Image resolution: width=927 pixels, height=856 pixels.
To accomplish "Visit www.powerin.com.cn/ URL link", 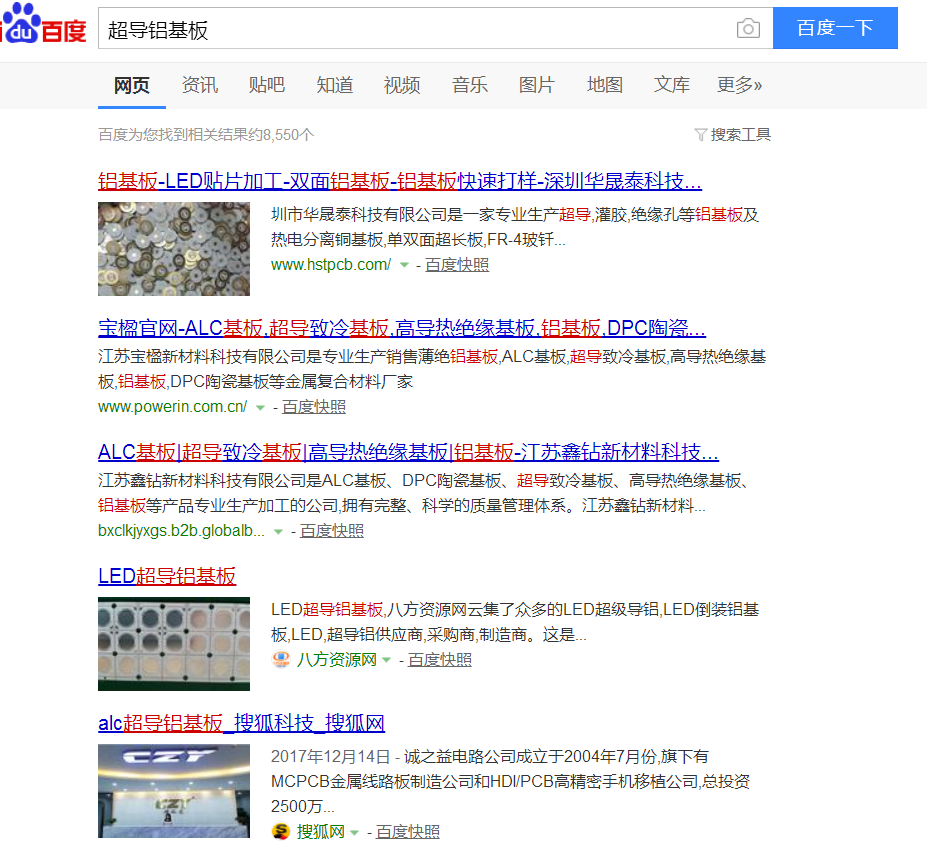I will (173, 407).
